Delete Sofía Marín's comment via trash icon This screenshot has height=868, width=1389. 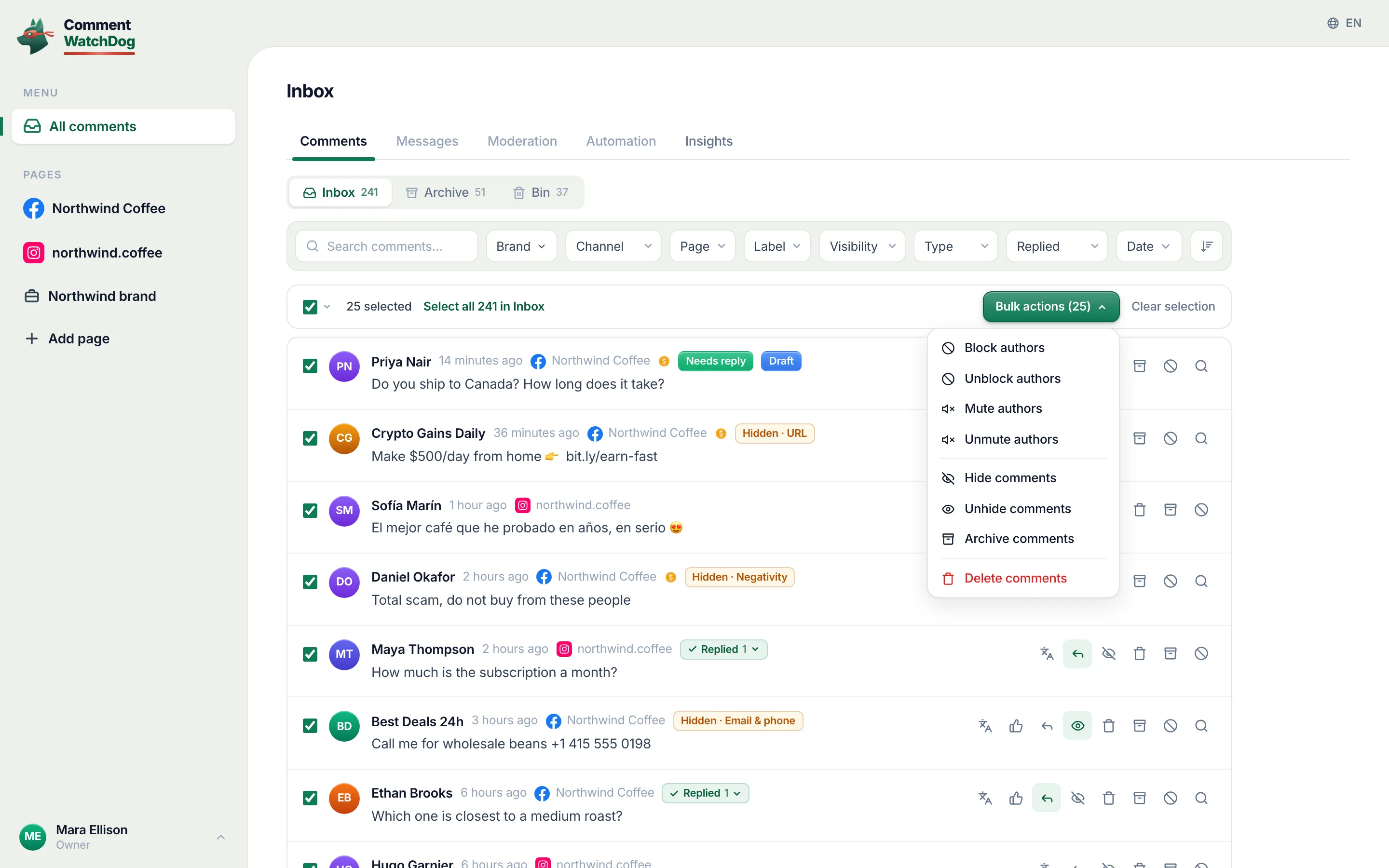point(1139,510)
